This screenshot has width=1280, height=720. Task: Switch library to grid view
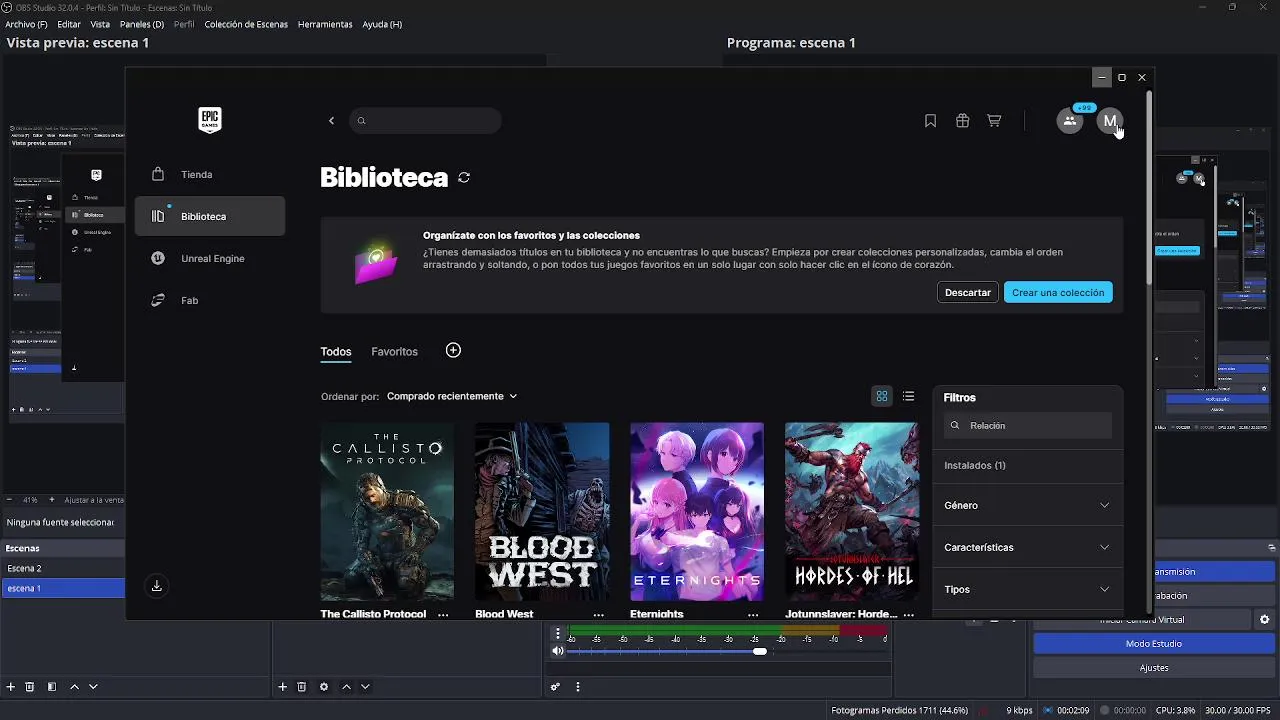[882, 396]
